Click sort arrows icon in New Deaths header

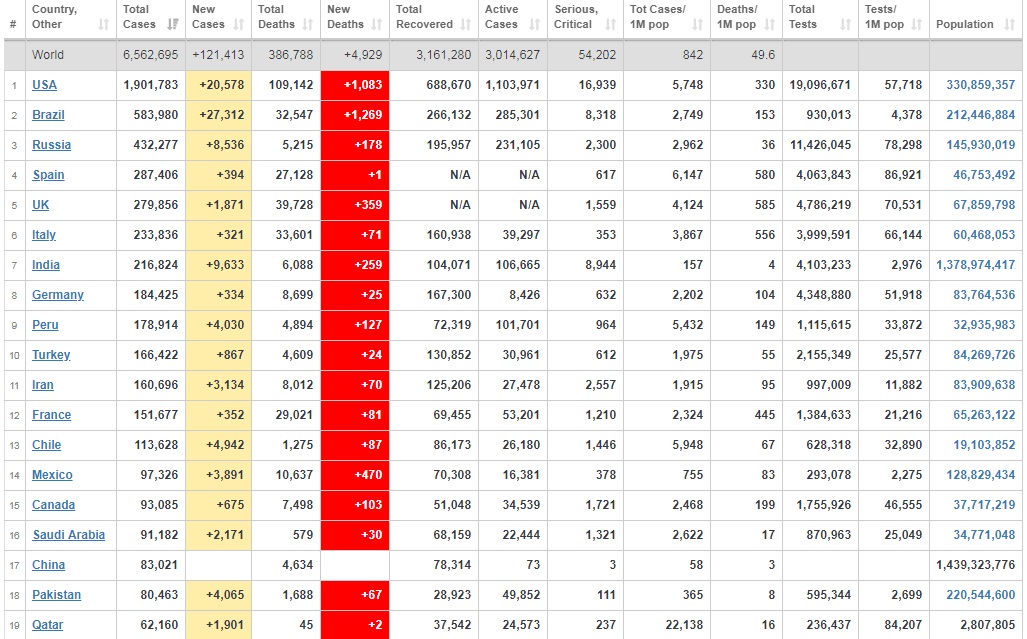point(379,24)
